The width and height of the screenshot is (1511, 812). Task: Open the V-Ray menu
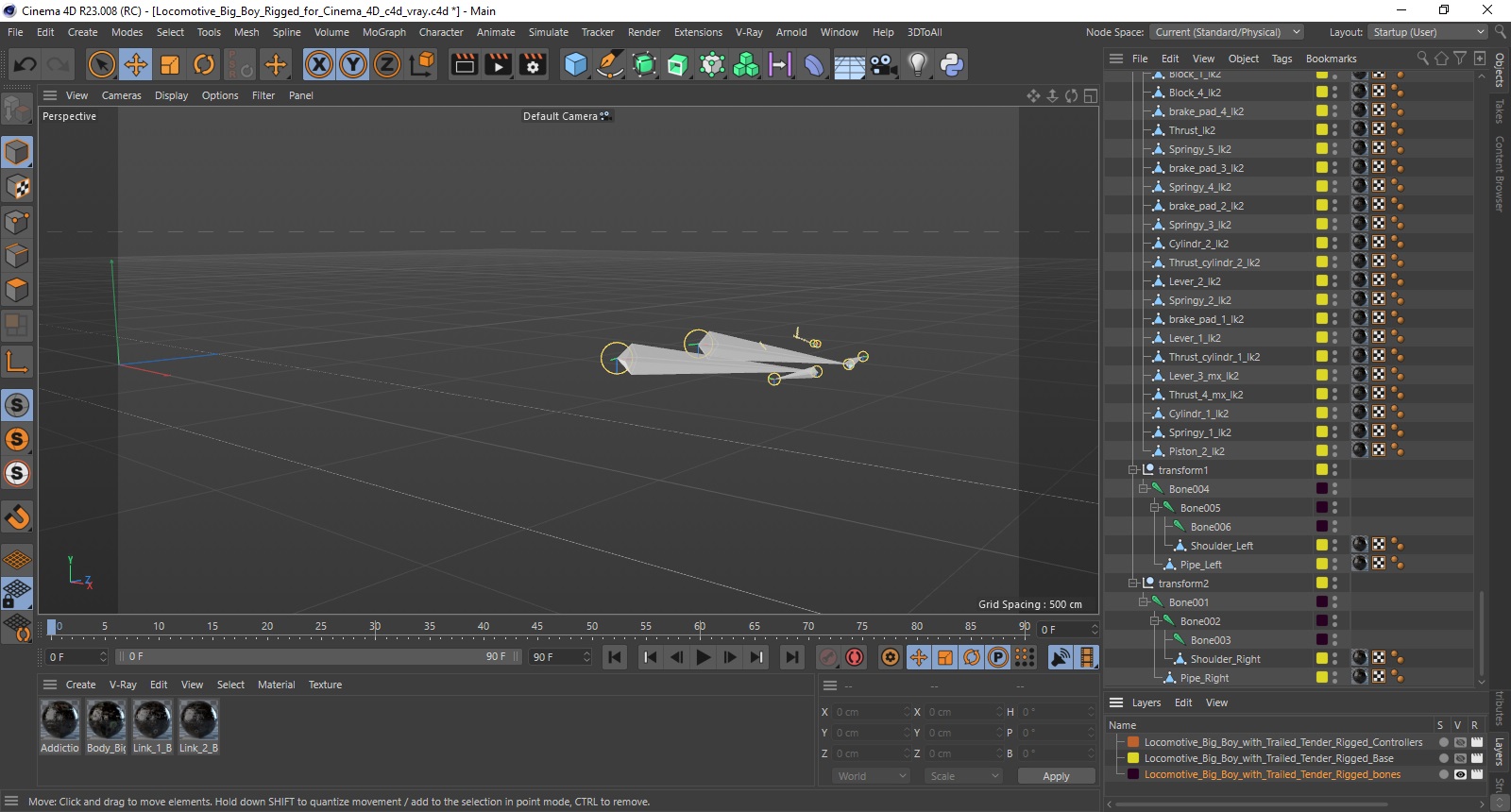tap(749, 32)
